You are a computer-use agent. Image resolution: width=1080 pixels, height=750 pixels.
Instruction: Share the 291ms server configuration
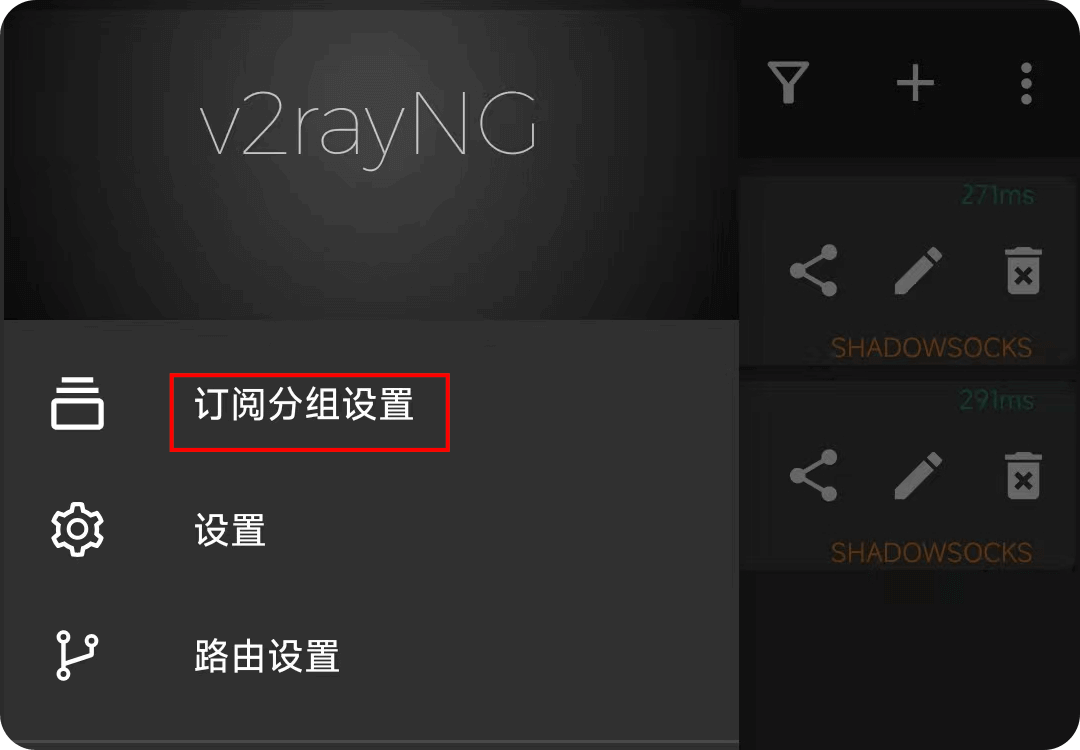[813, 475]
